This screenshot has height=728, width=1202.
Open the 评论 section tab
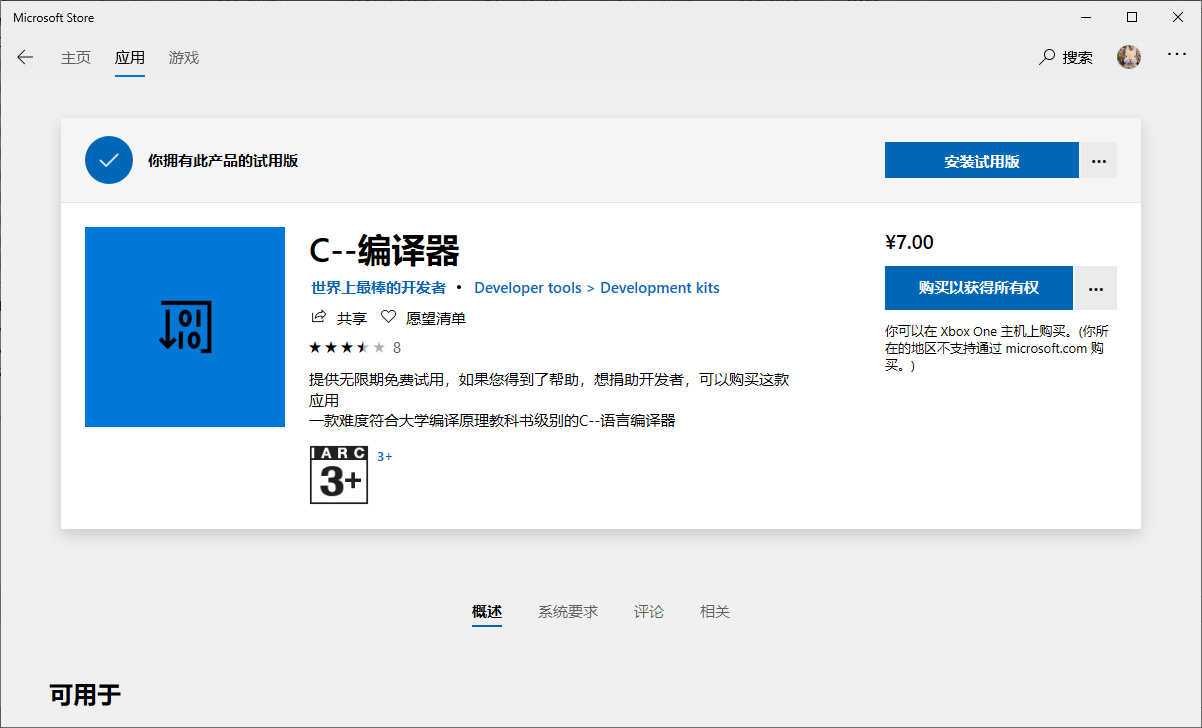tap(649, 611)
